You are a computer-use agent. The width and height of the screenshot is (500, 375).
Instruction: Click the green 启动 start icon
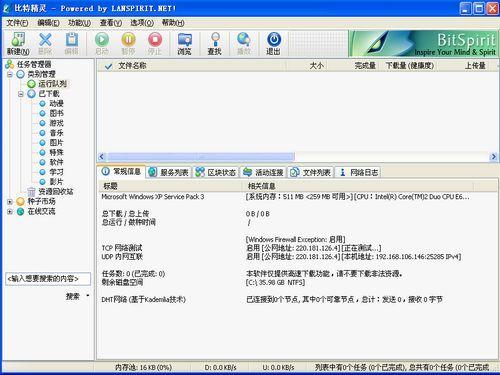coord(102,43)
